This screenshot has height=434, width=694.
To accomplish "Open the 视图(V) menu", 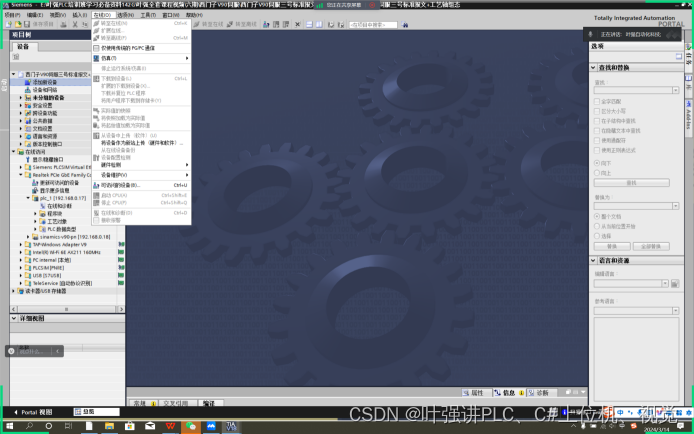I will (58, 15).
